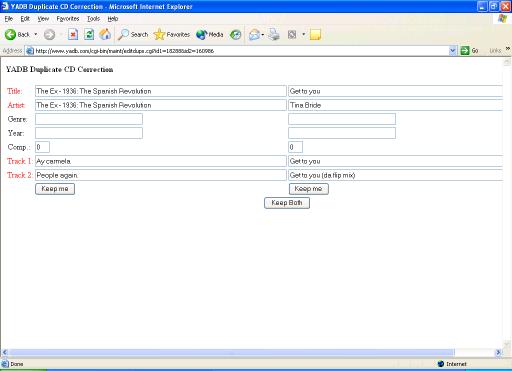Click the red 'Track 1:' label
Screen dimensions: 512x371
(x=20, y=161)
